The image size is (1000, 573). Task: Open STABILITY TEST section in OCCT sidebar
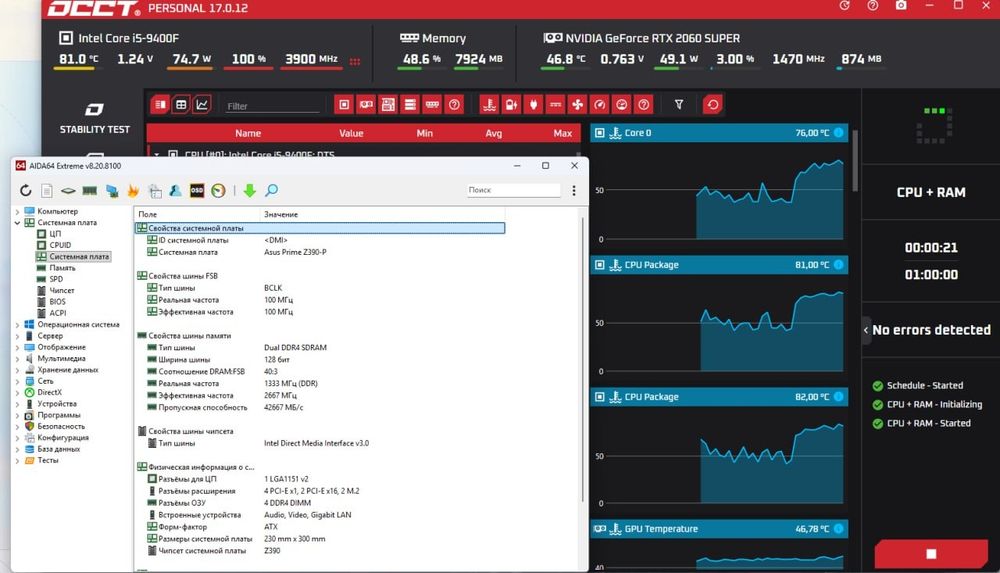tap(94, 119)
